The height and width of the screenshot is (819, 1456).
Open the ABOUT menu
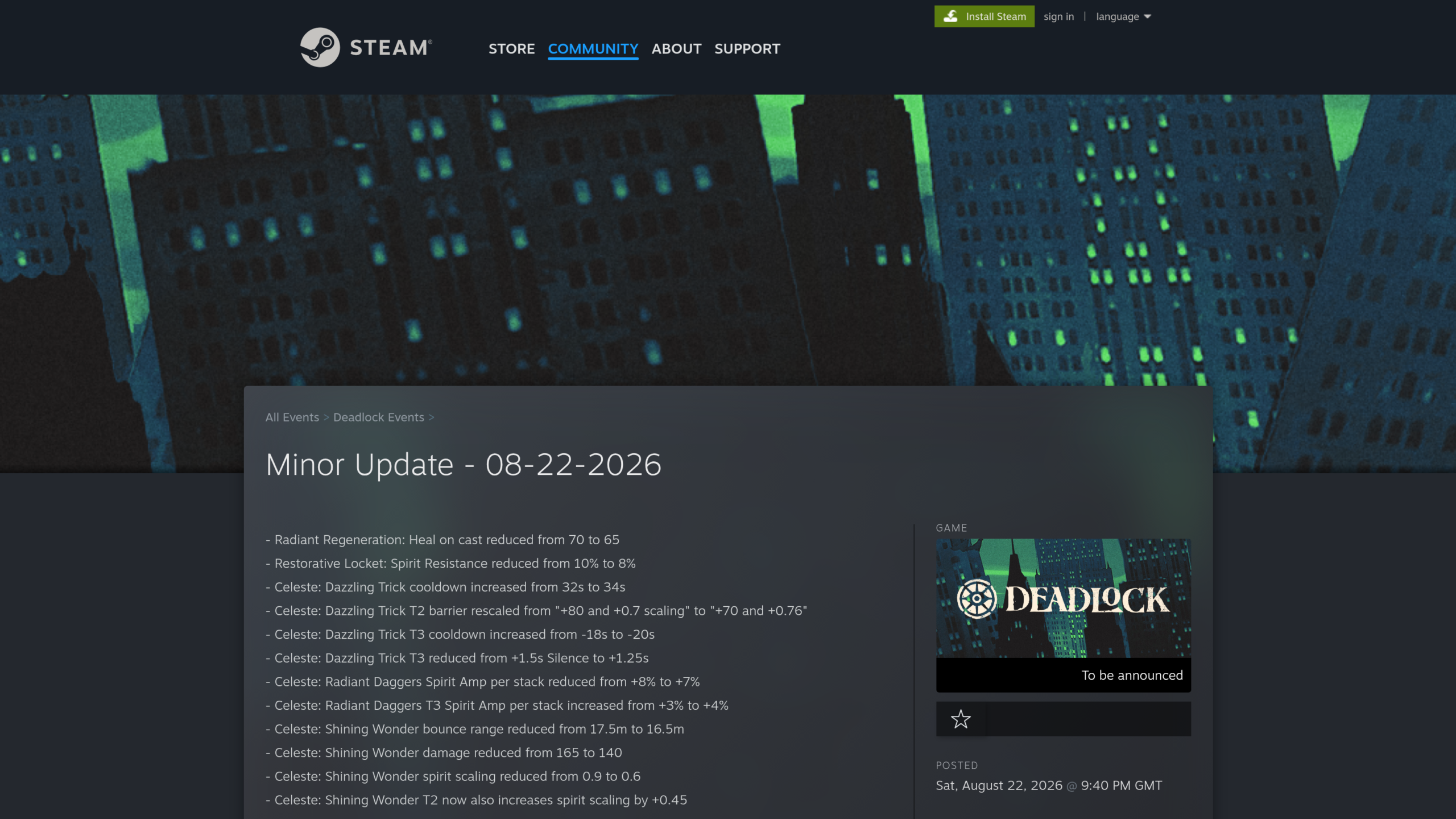tap(676, 49)
